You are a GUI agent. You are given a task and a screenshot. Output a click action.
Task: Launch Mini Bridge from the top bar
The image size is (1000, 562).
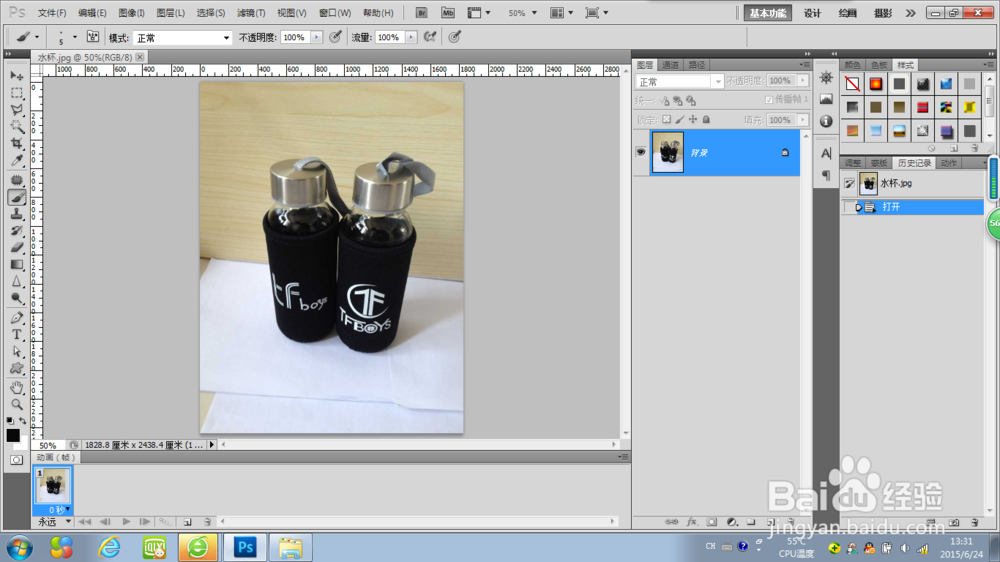pos(448,13)
